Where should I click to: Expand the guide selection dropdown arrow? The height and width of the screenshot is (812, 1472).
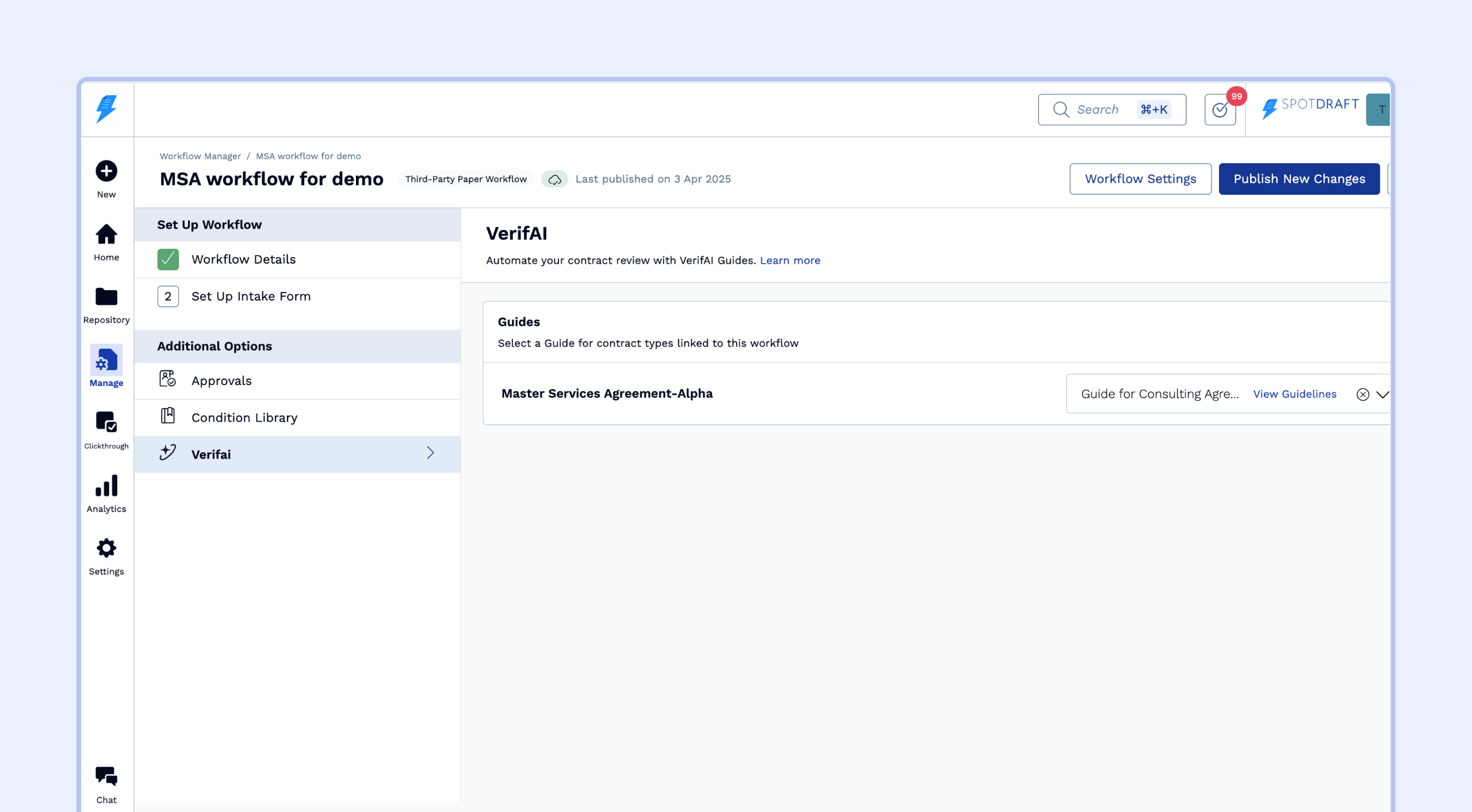pos(1382,394)
